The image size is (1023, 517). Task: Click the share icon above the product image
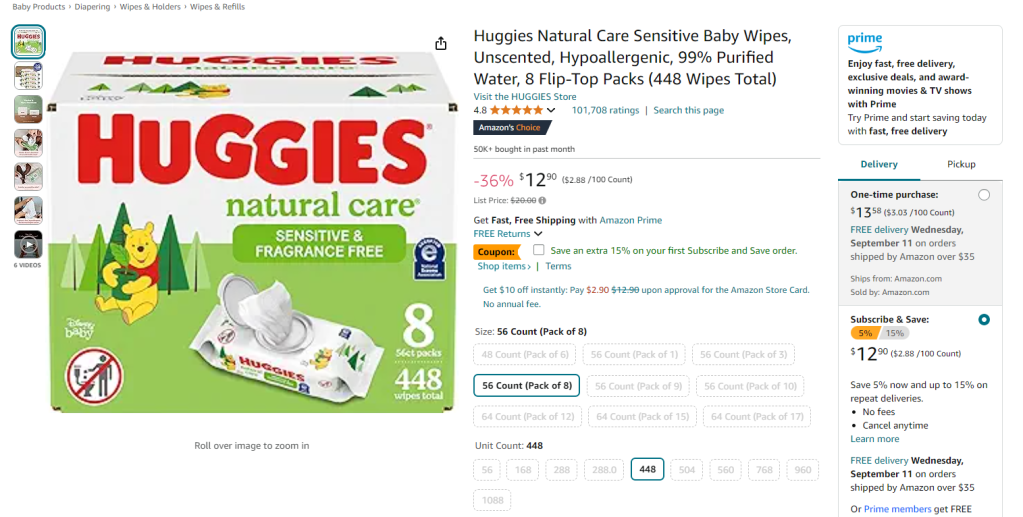(441, 43)
